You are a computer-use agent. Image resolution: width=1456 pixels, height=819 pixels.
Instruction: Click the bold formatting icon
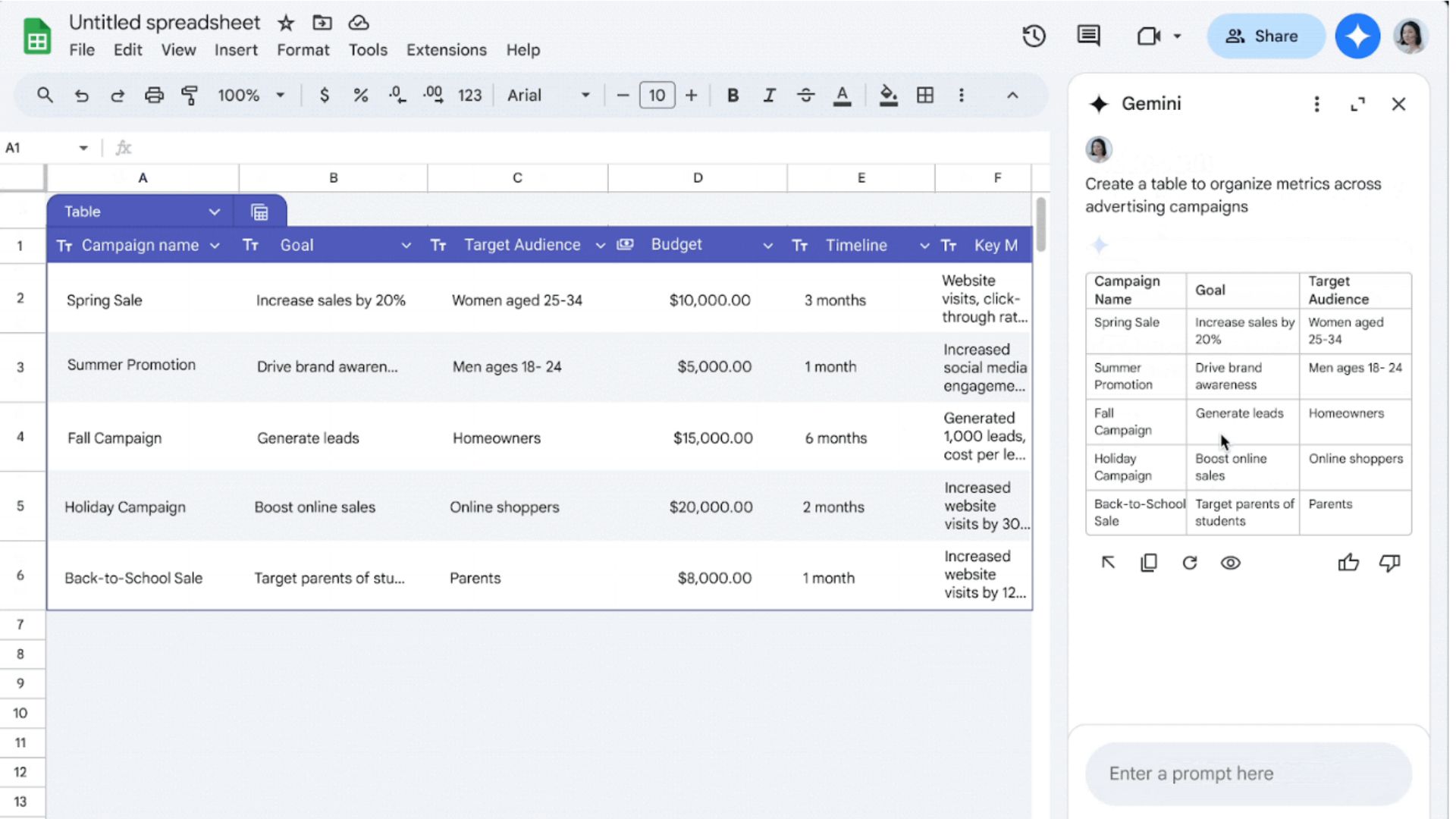point(733,95)
